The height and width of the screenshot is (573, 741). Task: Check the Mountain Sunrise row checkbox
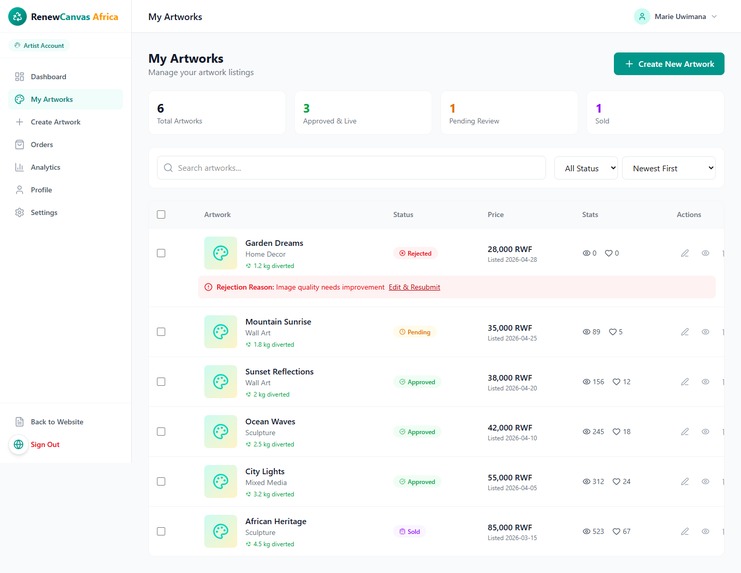pyautogui.click(x=161, y=332)
